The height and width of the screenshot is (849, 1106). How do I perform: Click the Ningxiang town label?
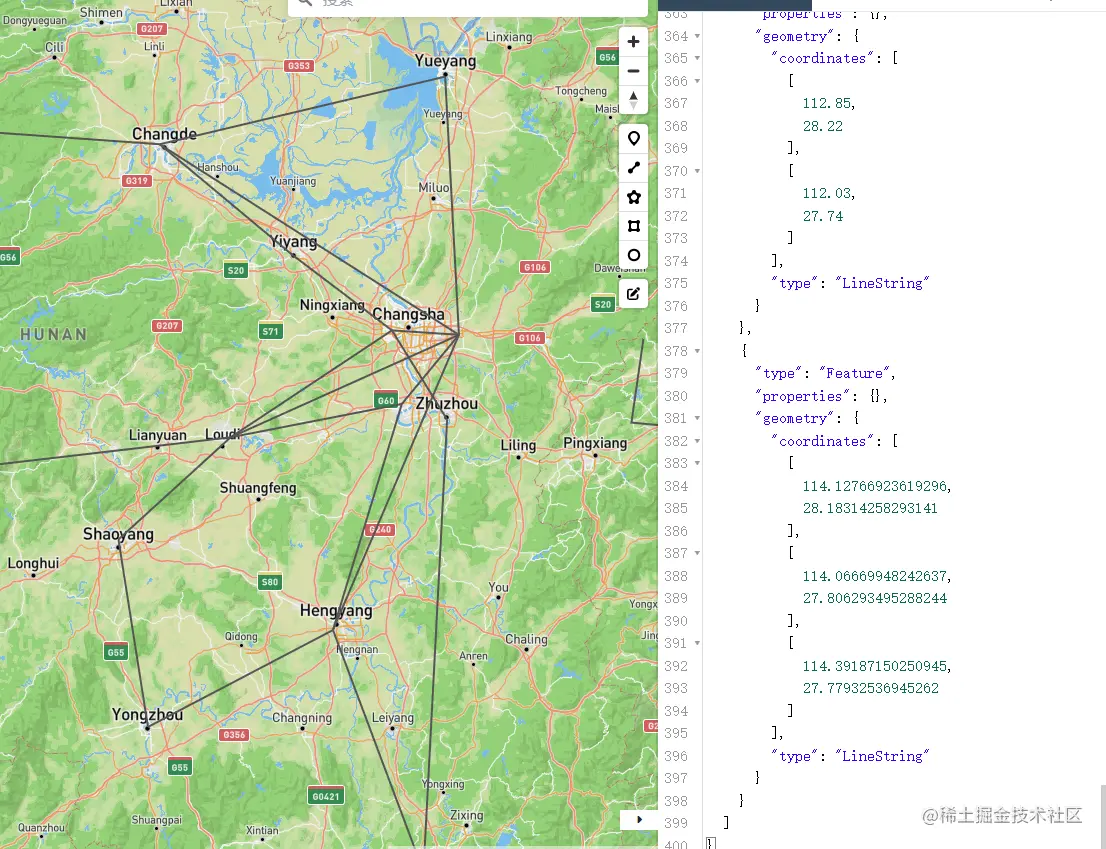332,305
